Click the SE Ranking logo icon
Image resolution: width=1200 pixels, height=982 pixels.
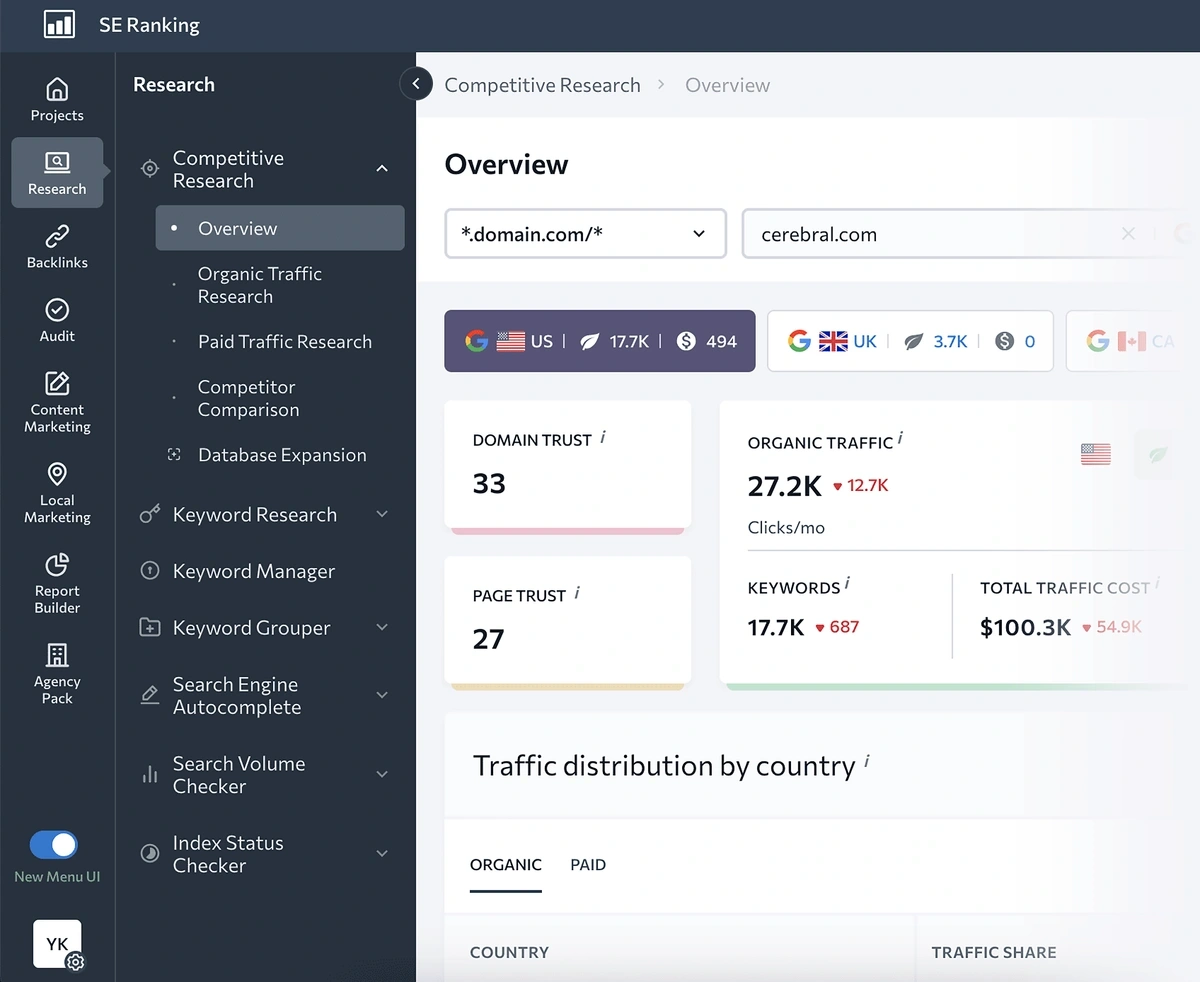pyautogui.click(x=56, y=24)
